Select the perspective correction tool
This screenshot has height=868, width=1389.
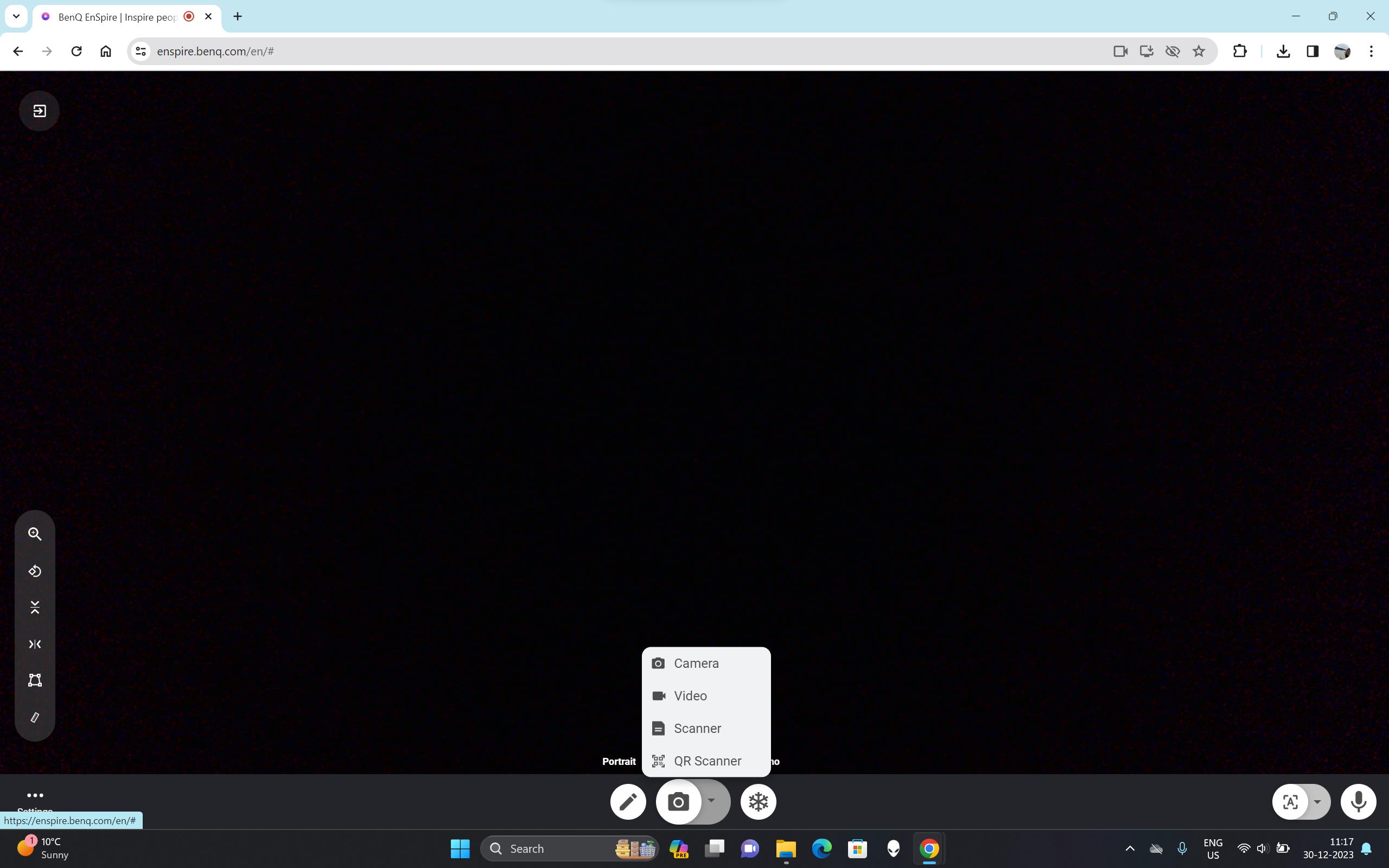coord(35,680)
